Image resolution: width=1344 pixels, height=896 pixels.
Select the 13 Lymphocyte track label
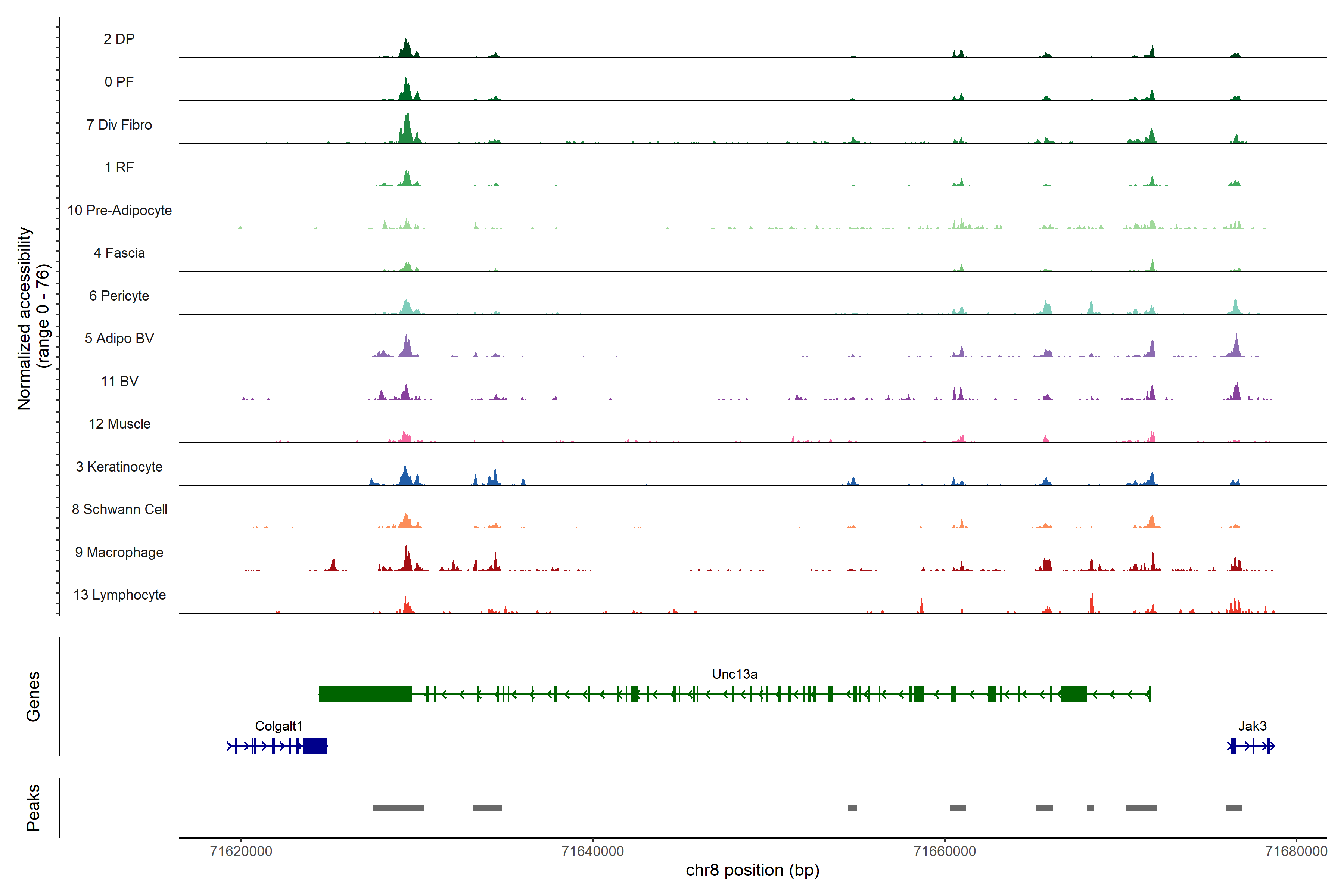119,595
